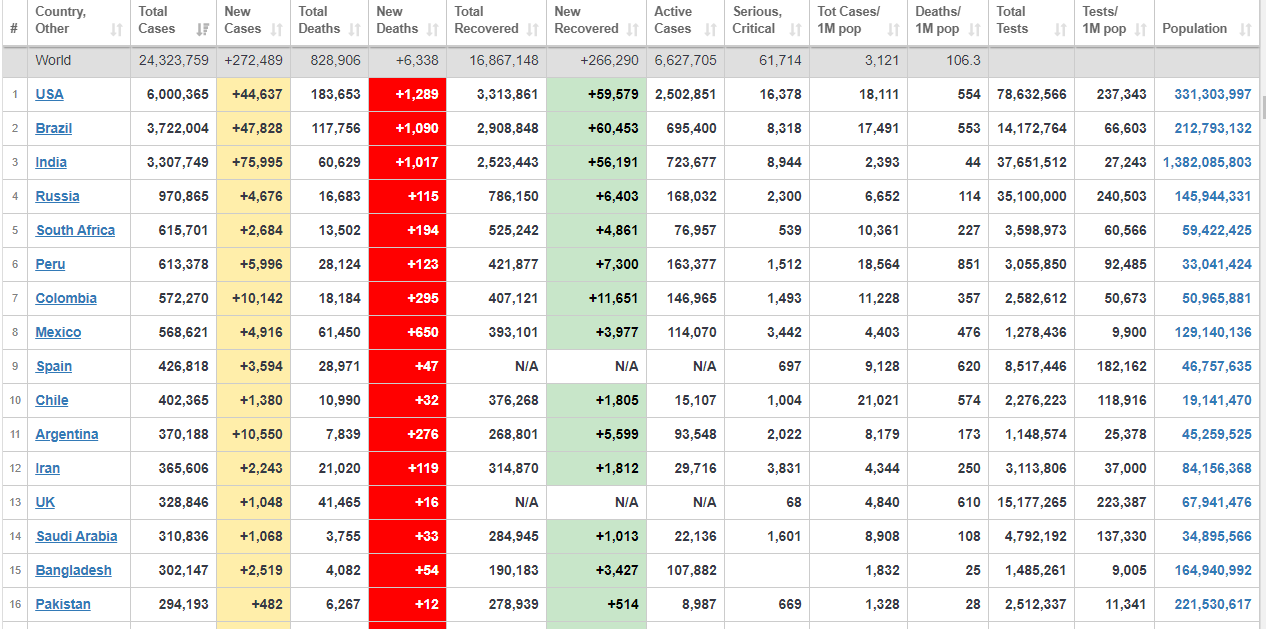
Task: Select Chile active cases 15,107
Action: [695, 400]
